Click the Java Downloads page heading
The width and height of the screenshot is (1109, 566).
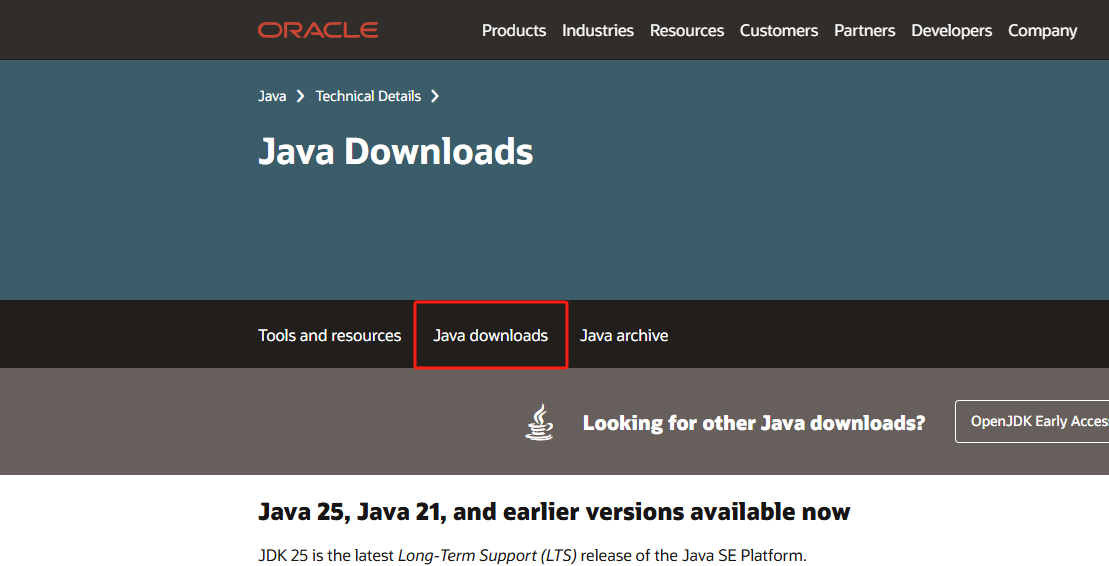coord(395,151)
